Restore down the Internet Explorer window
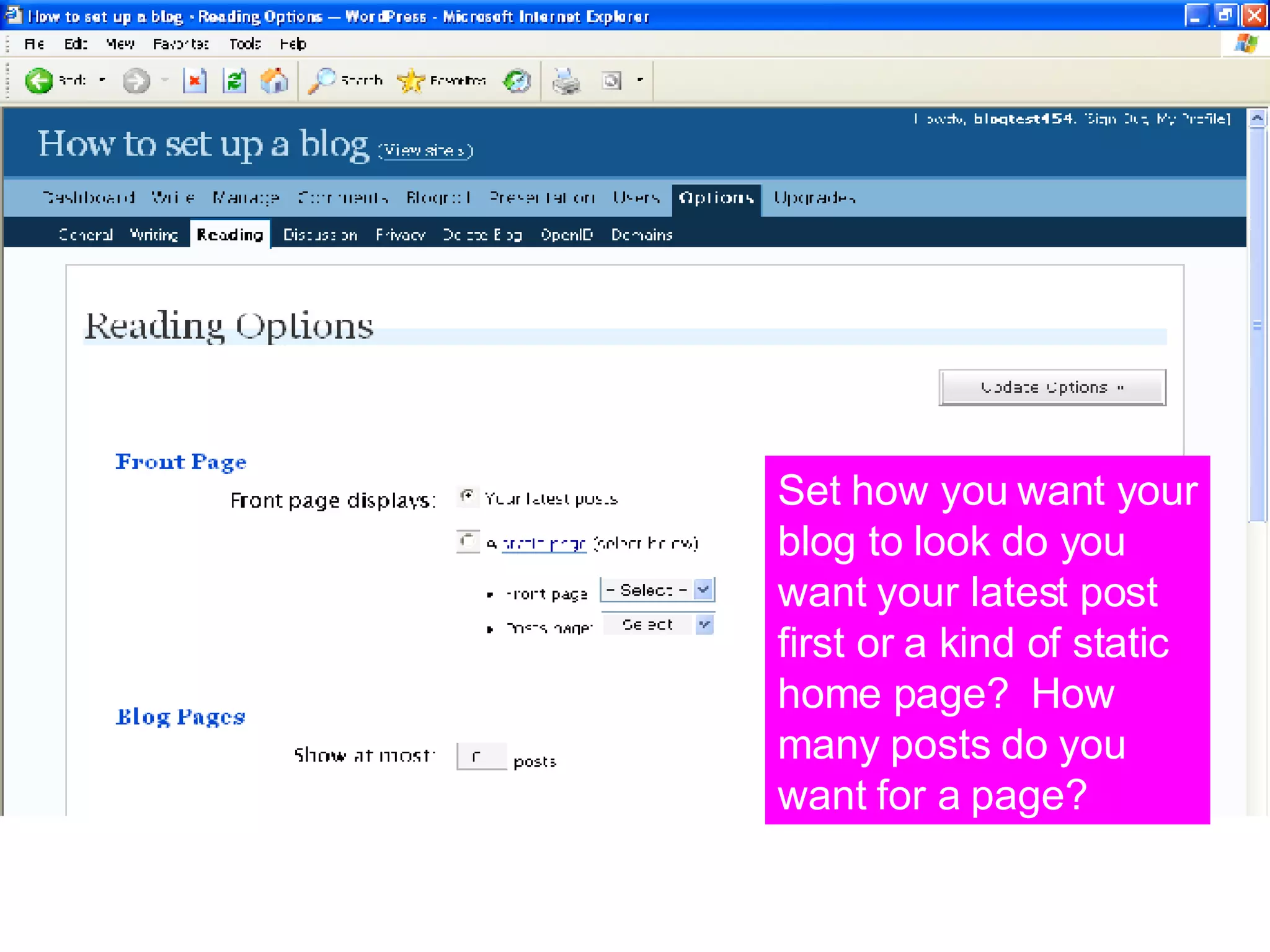1270x952 pixels. [x=1225, y=15]
